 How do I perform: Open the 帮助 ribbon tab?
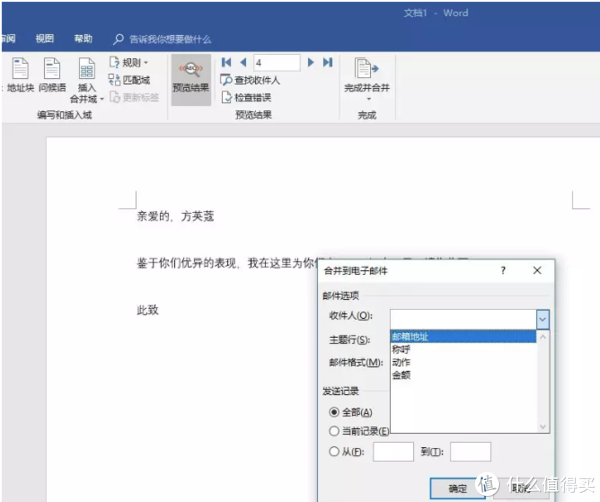[83, 38]
